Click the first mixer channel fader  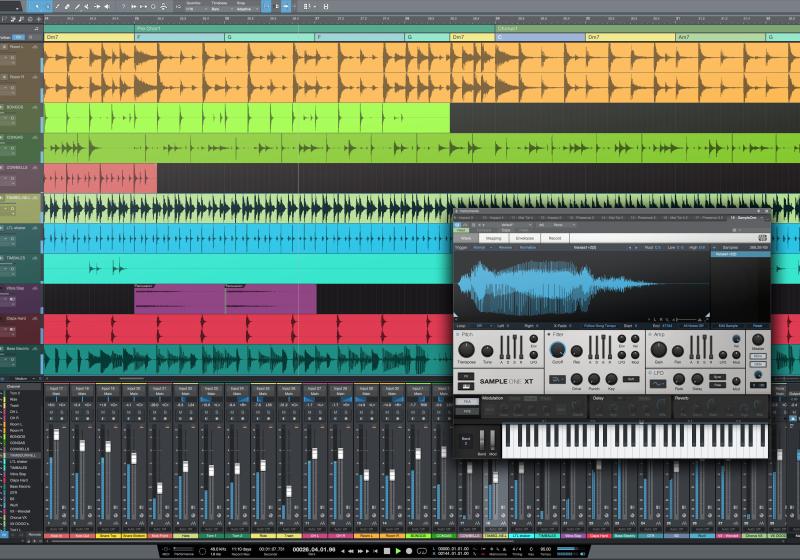[x=57, y=435]
